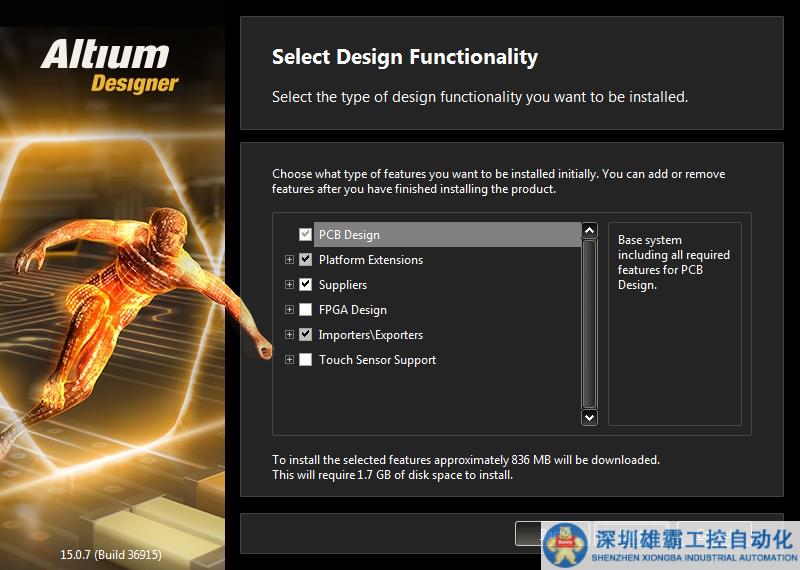The image size is (800, 570).
Task: Click the feature list scroll down arrow
Action: point(589,417)
